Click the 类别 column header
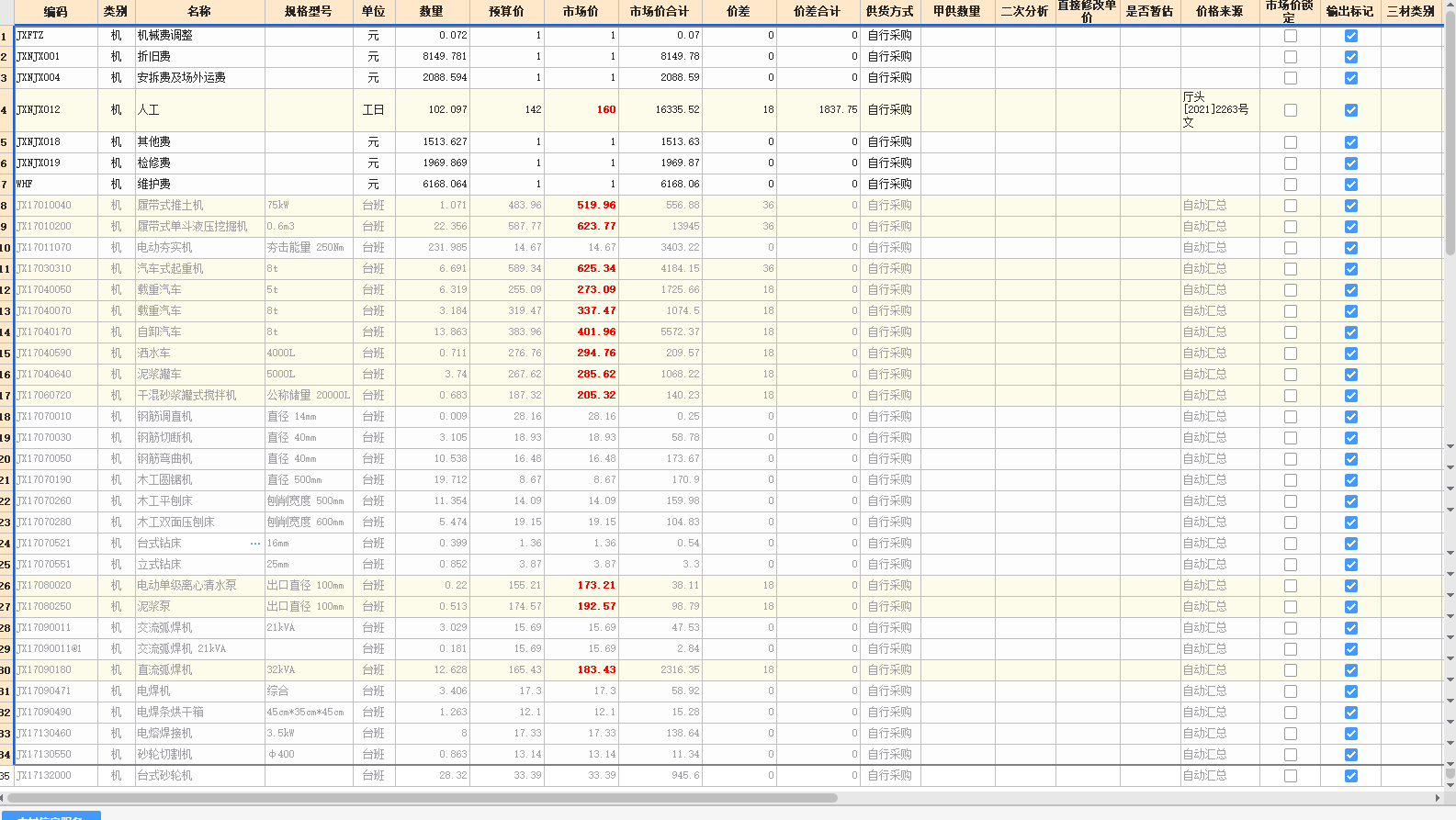Screen dimensions: 1456x820 click(116, 12)
